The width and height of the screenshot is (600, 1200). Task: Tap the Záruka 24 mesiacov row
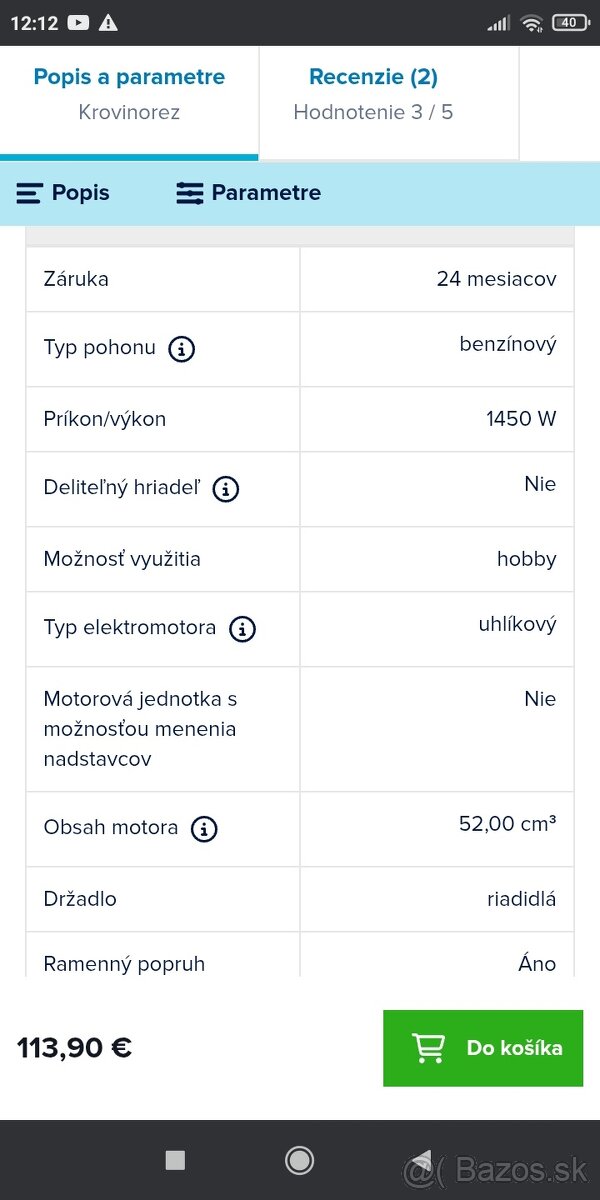300,279
